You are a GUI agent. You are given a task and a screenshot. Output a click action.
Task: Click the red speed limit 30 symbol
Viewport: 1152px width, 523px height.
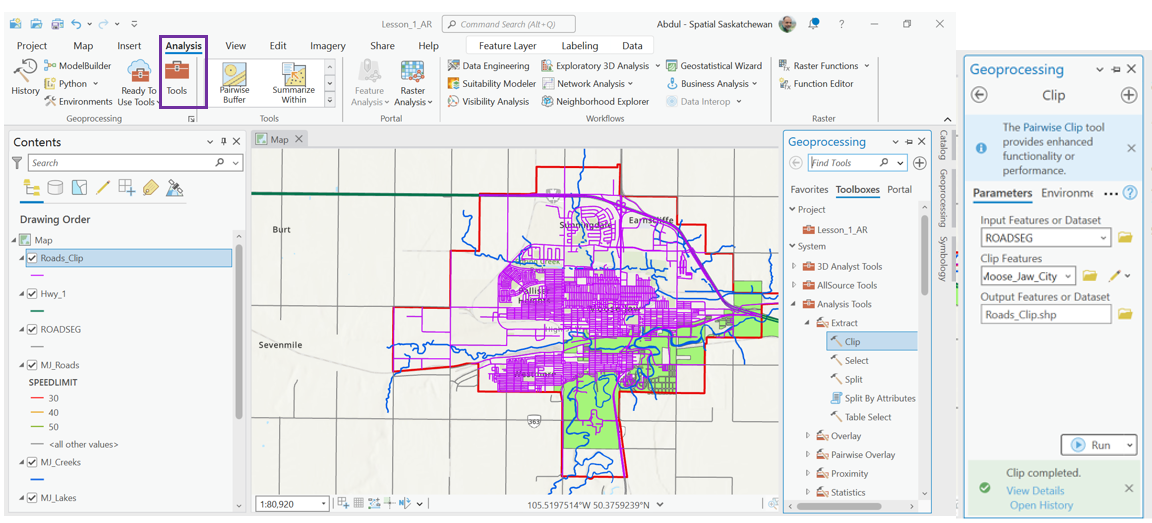[37, 398]
